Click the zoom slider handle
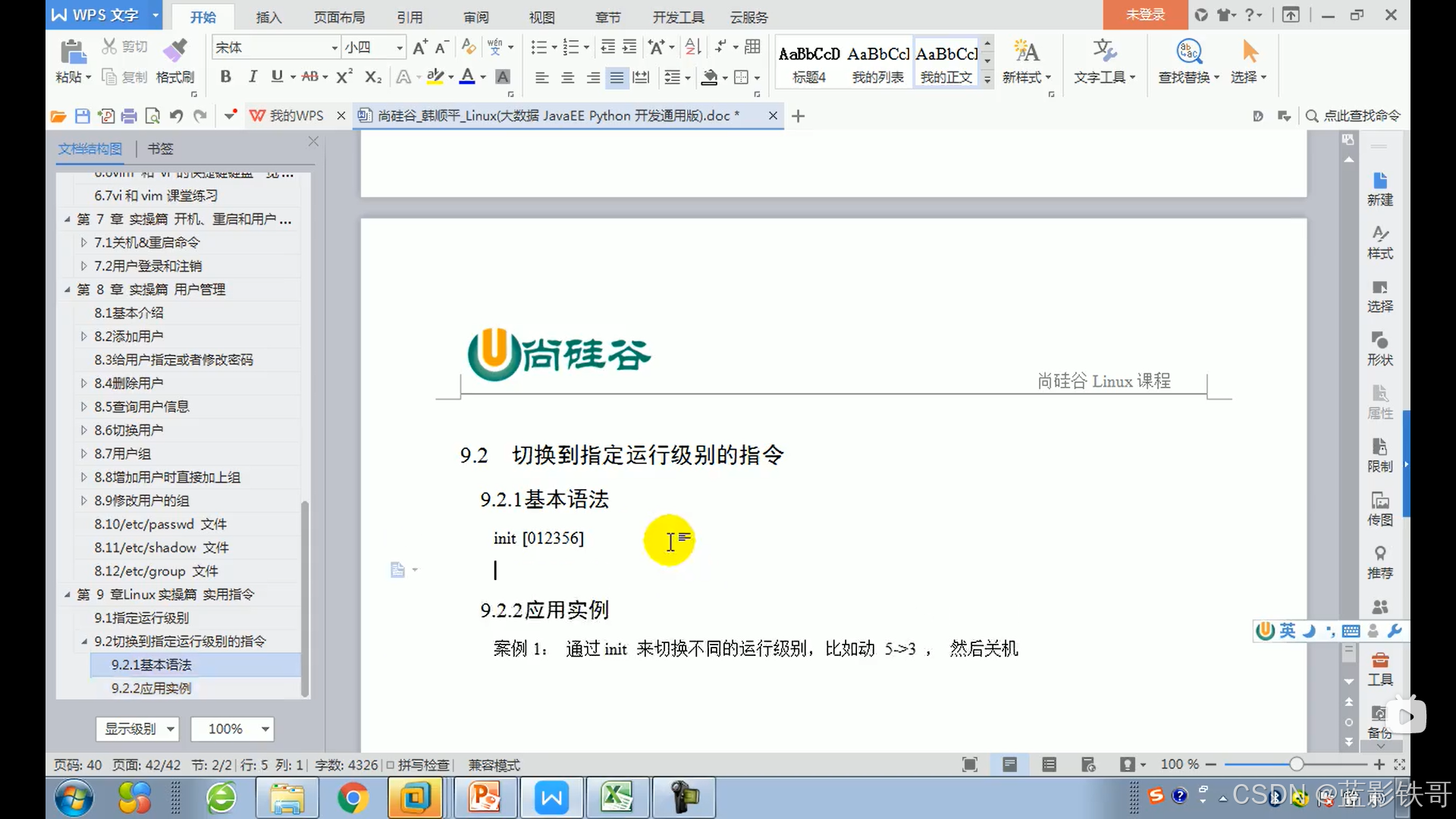This screenshot has height=819, width=1456. pos(1297,764)
